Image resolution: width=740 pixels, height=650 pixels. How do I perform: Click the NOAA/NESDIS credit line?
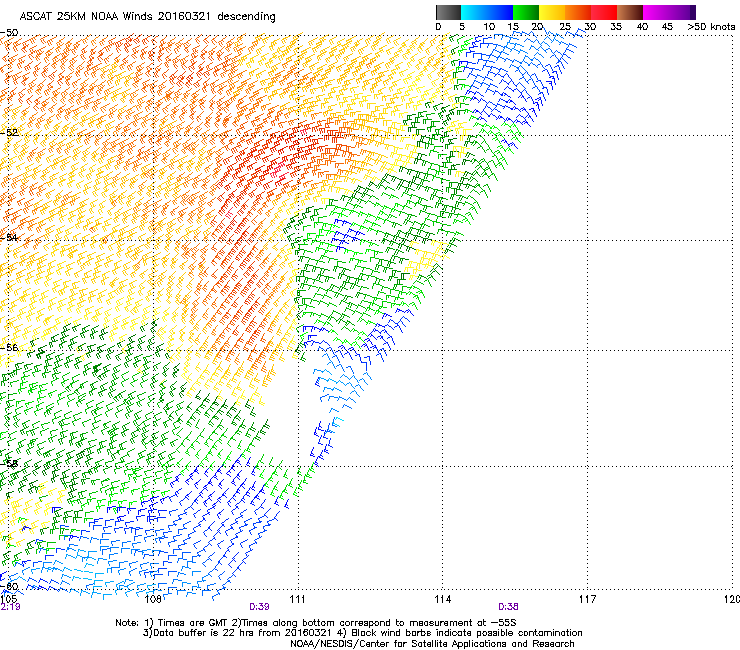tap(432, 643)
